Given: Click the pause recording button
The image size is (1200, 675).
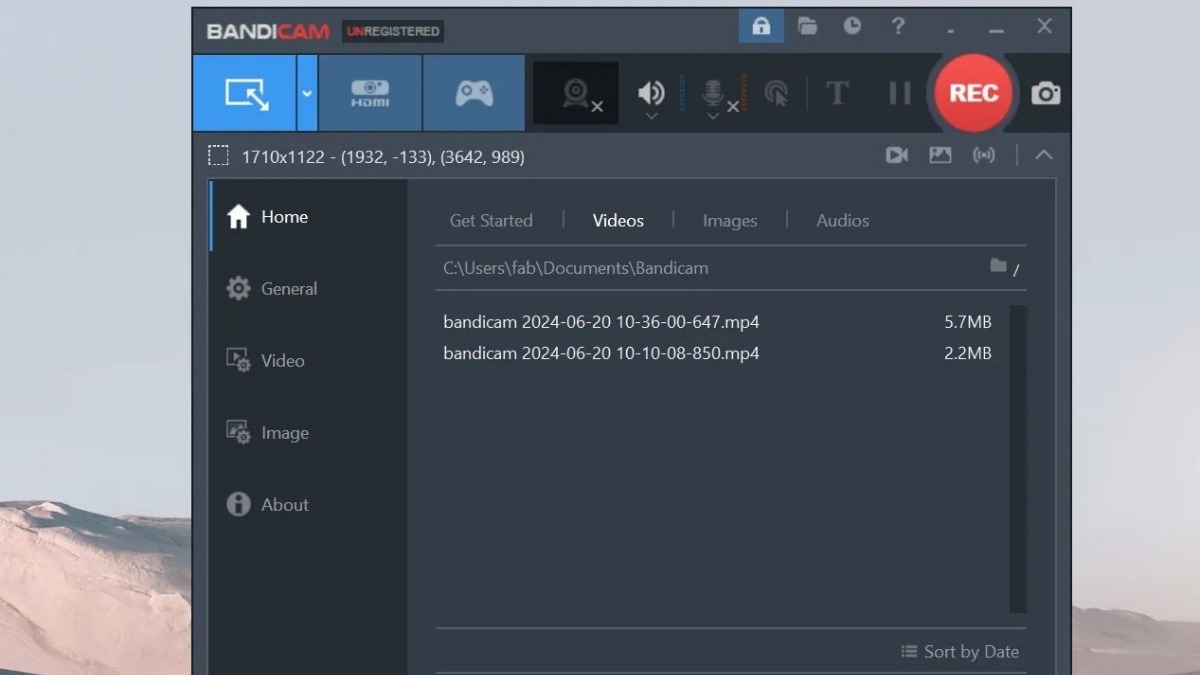Looking at the screenshot, I should point(900,93).
